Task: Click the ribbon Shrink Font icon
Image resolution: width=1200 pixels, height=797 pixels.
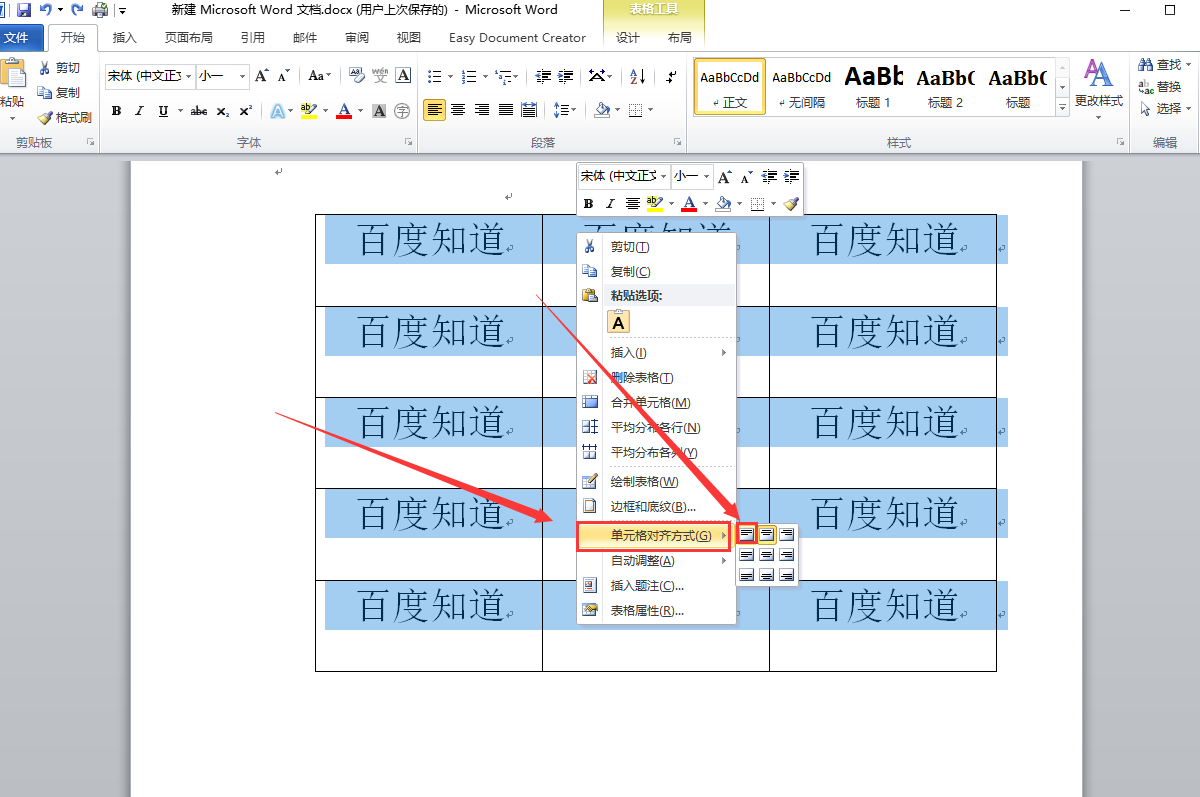Action: (283, 76)
